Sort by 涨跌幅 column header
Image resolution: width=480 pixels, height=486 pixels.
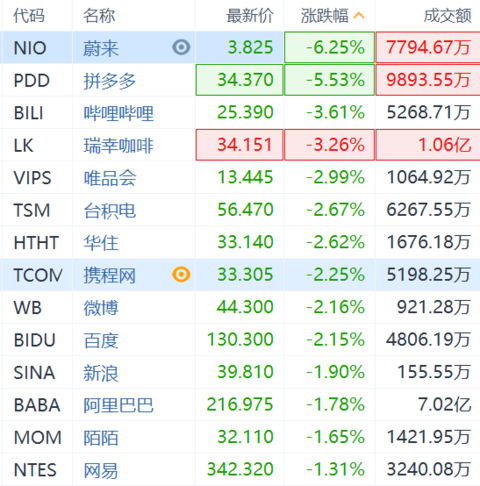(x=324, y=16)
